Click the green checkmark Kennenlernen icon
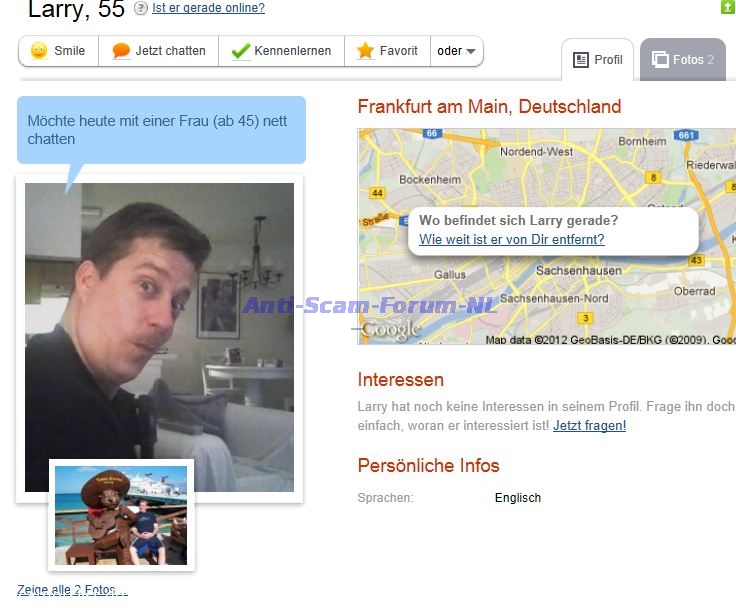736x608 pixels. pos(240,51)
